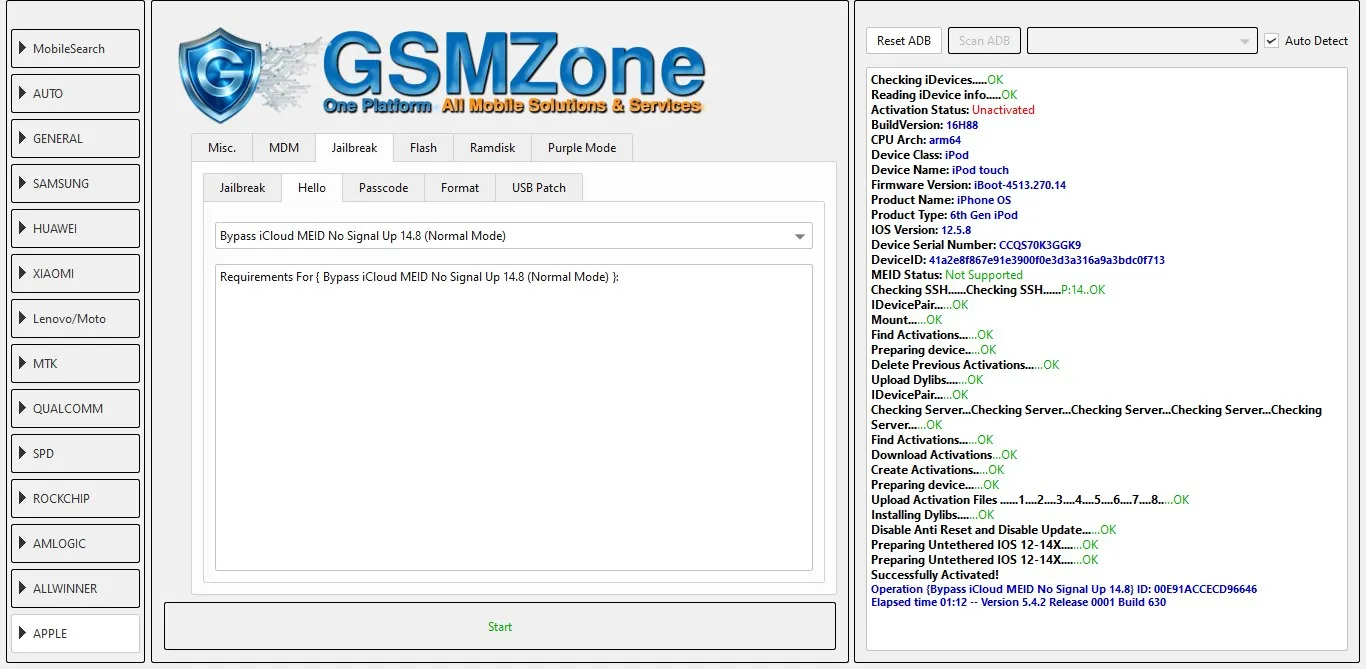Image resolution: width=1366 pixels, height=669 pixels.
Task: Open the Passcode sub-tab
Action: [383, 188]
